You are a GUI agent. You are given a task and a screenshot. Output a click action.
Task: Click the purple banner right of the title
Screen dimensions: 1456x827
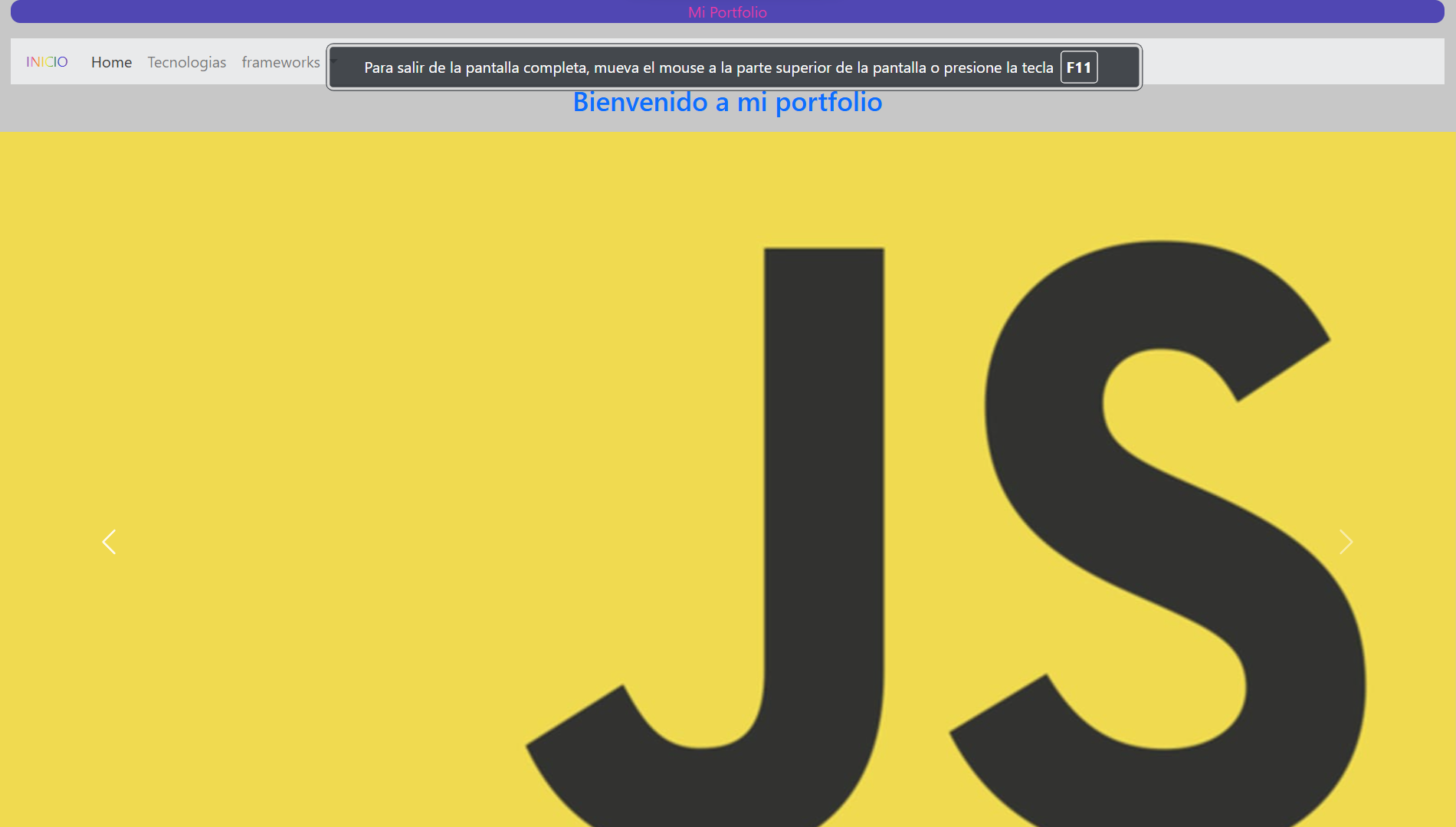tap(1111, 12)
